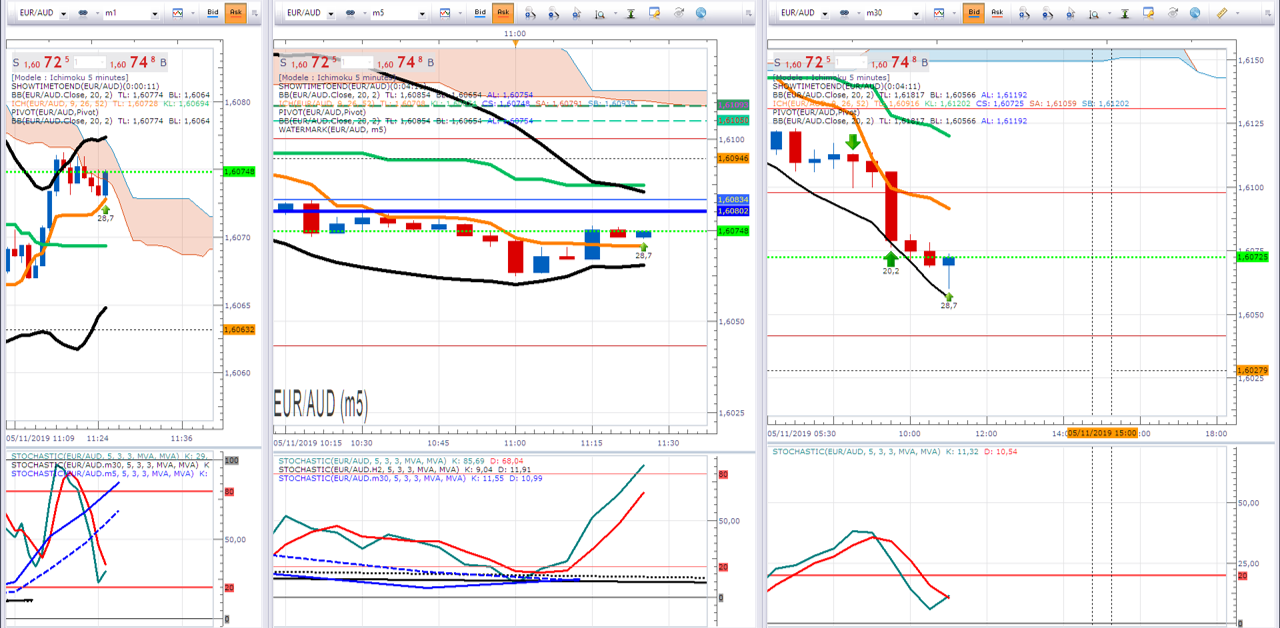Click the B buy button in the m5 chart
Viewport: 1280px width, 628px height.
[431, 63]
